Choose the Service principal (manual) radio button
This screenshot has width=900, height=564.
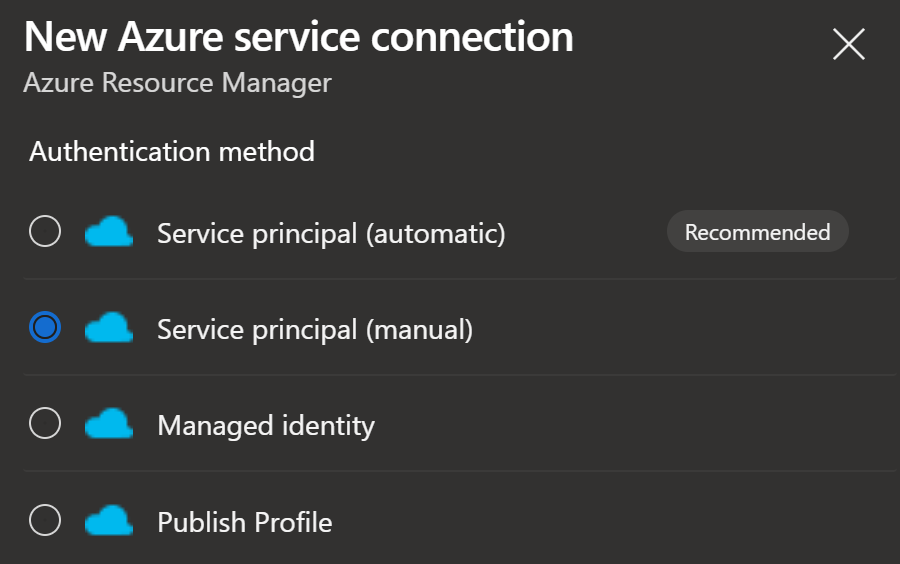click(45, 328)
